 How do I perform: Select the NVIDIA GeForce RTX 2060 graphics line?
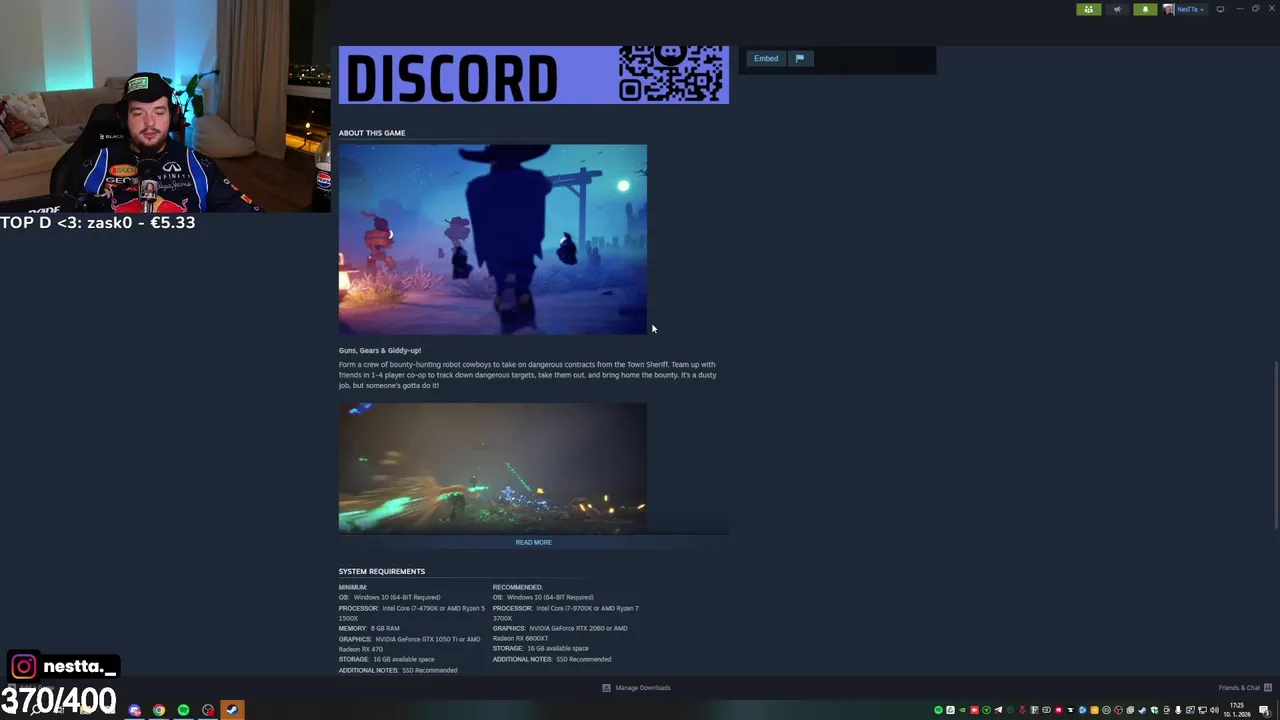tap(560, 633)
